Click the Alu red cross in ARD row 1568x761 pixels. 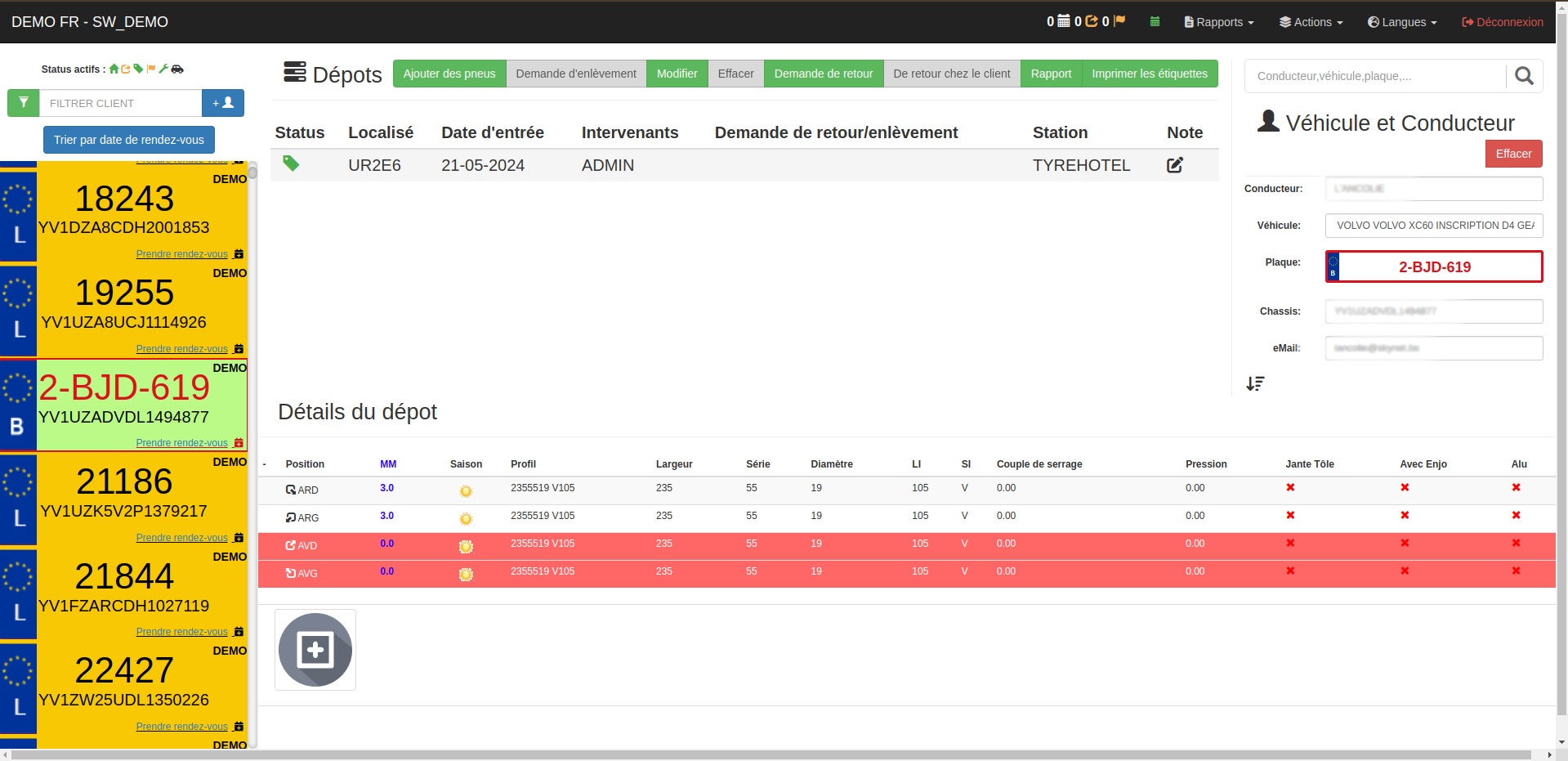pyautogui.click(x=1516, y=487)
